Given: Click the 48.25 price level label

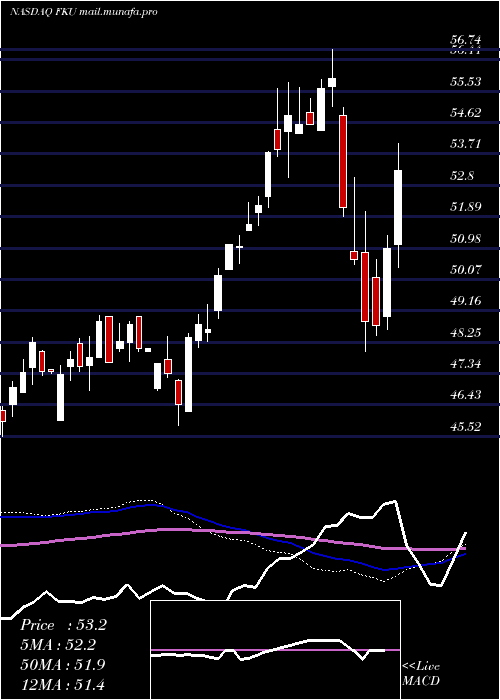Looking at the screenshot, I should coord(466,333).
